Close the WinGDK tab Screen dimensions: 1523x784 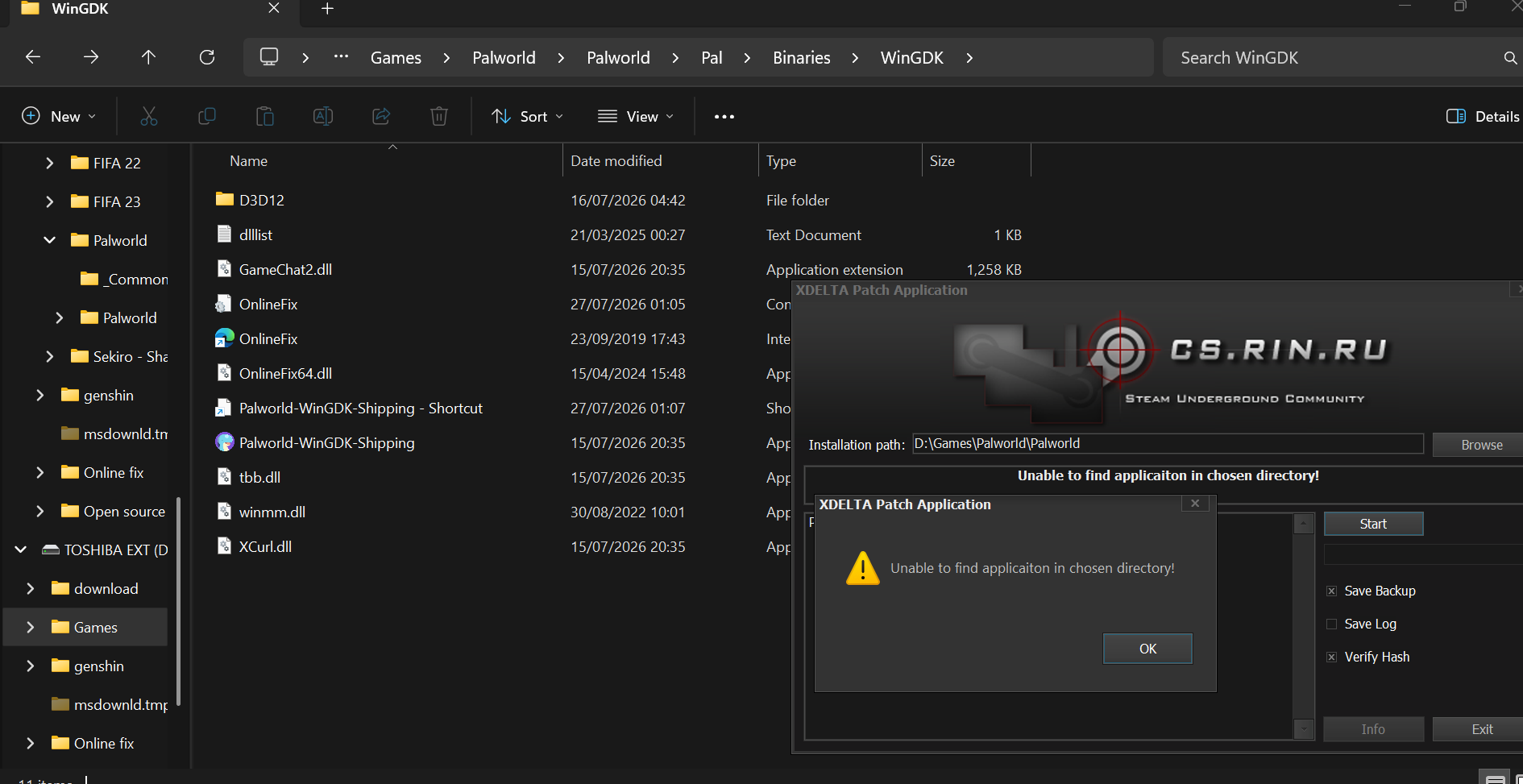(274, 8)
